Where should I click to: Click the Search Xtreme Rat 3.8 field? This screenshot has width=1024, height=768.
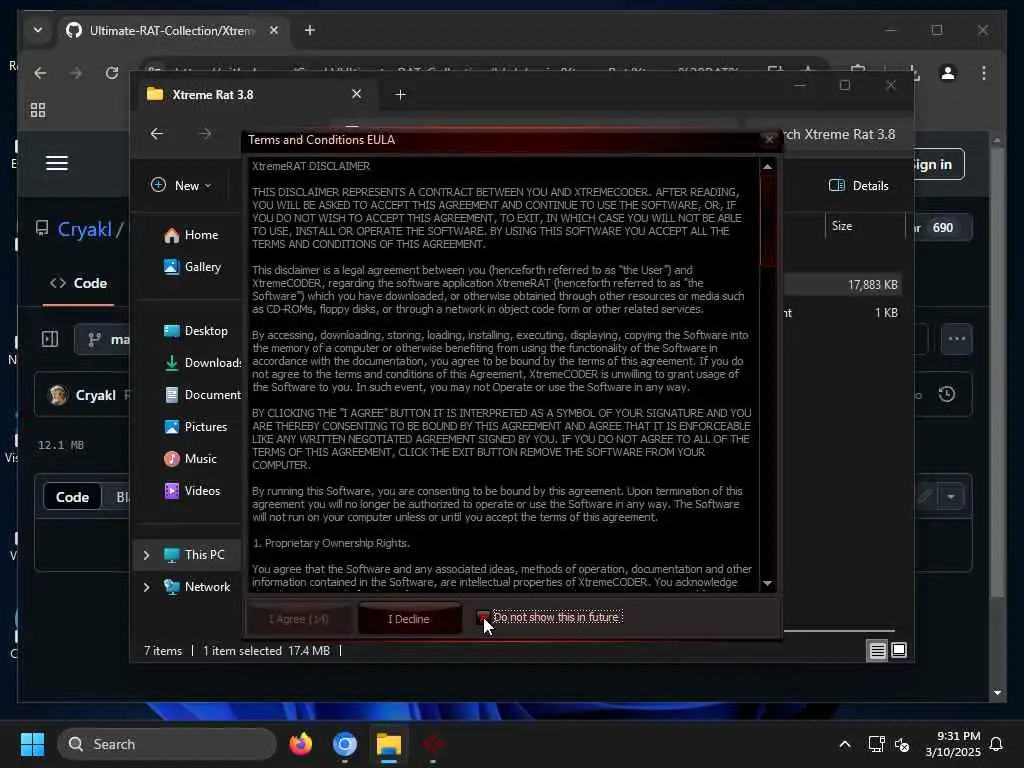coord(831,135)
